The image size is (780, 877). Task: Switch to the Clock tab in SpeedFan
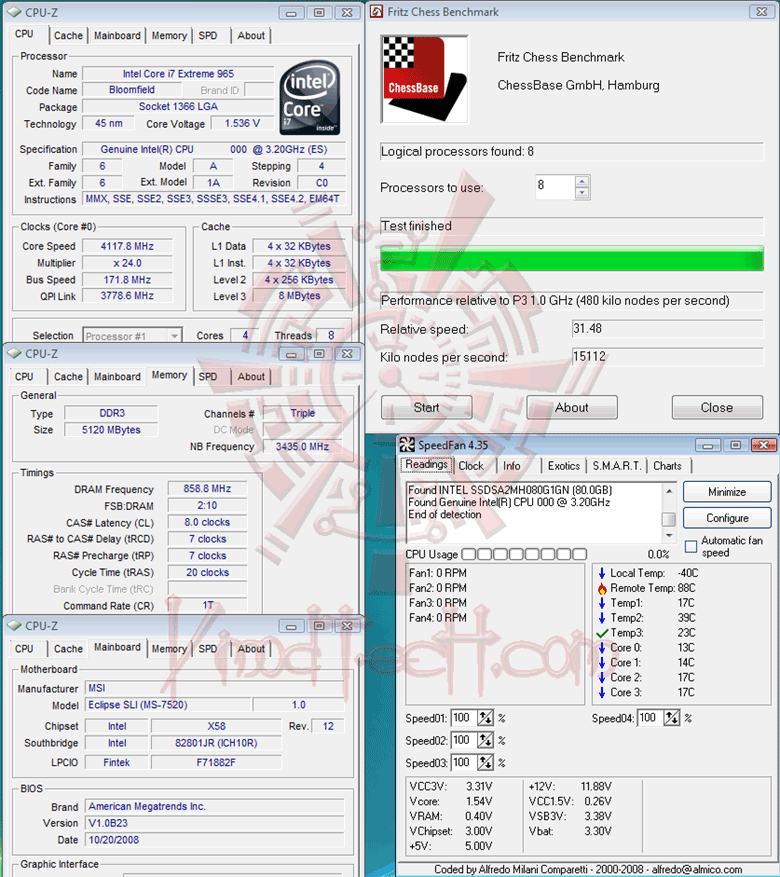pyautogui.click(x=471, y=466)
